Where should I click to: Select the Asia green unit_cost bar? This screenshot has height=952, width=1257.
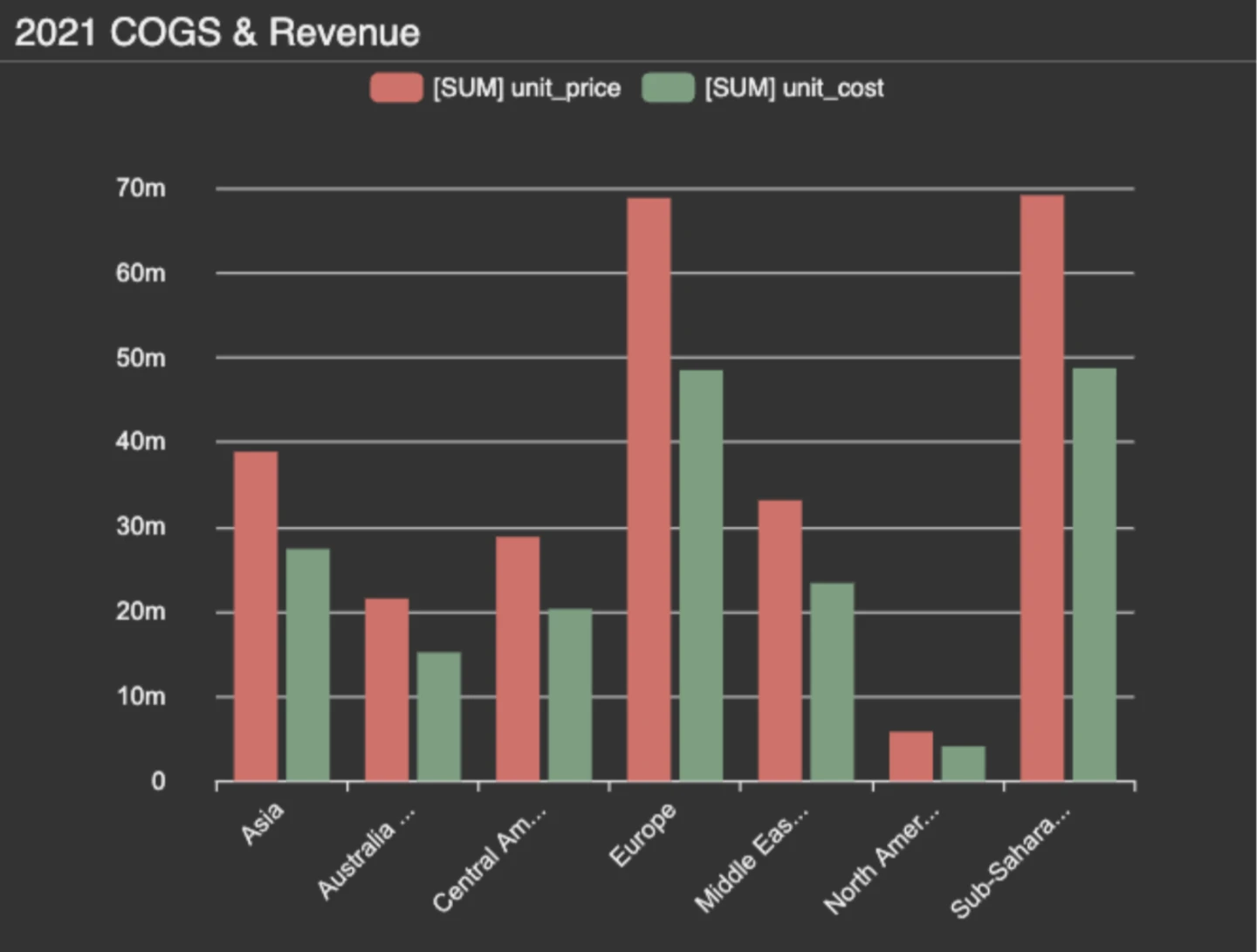pos(308,665)
